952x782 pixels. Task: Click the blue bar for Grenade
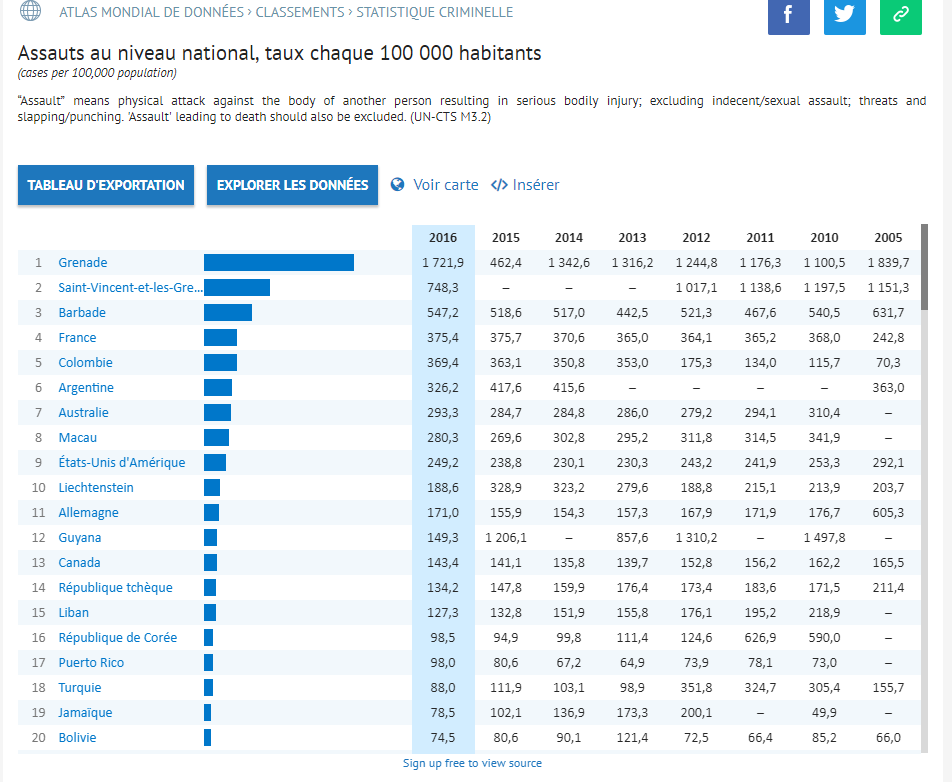point(278,263)
